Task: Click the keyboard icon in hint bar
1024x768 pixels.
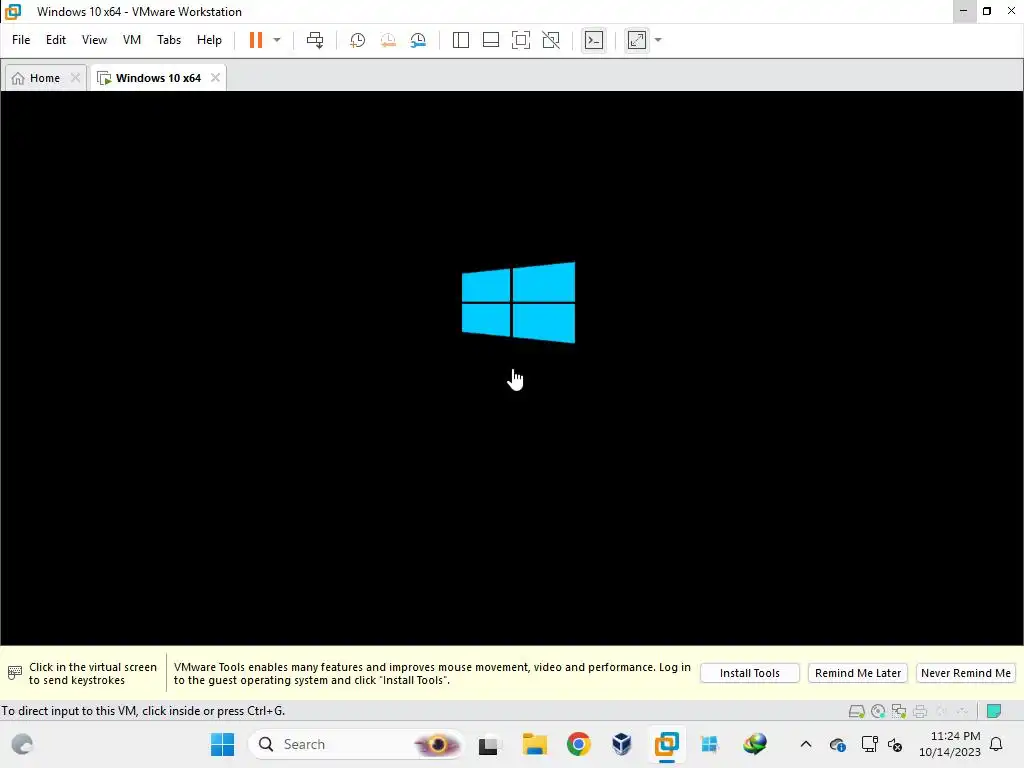Action: (14, 673)
